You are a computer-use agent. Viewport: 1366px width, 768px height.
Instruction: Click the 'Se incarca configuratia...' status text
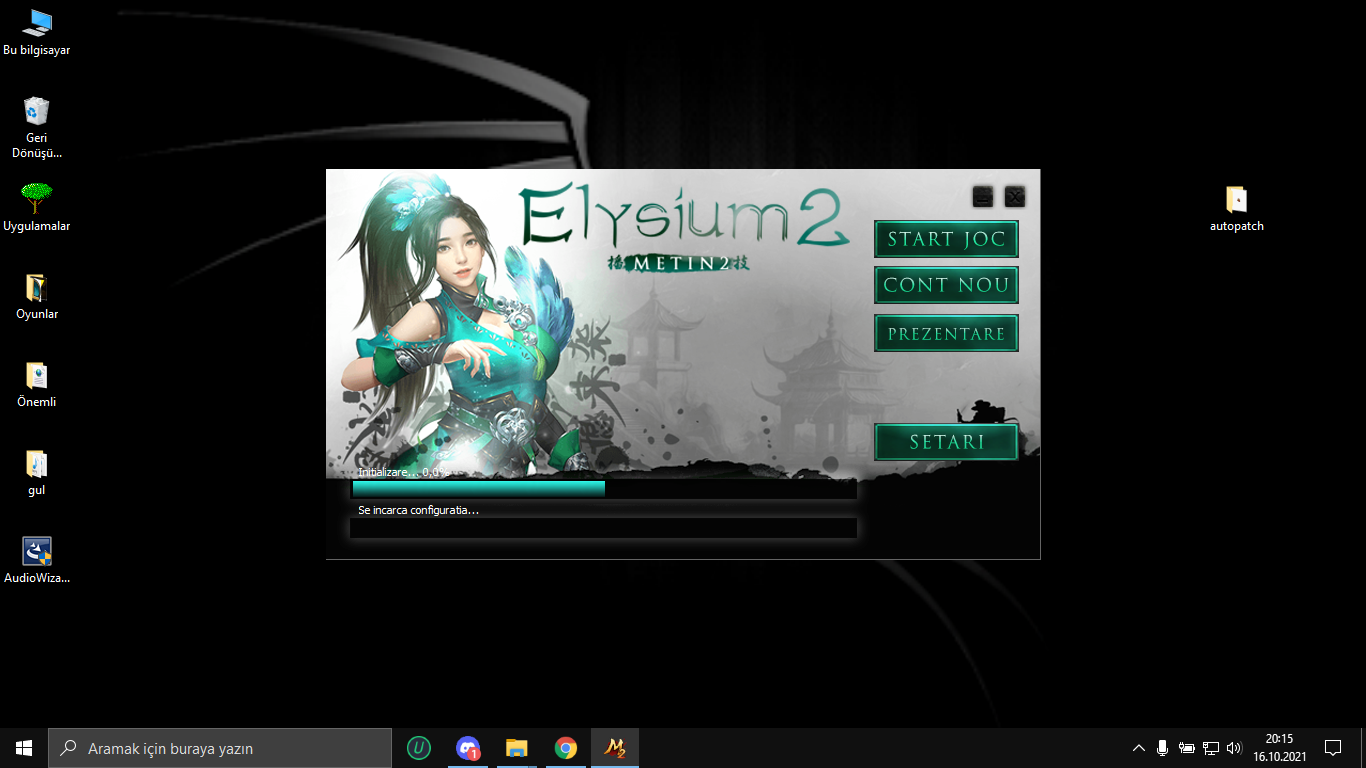418,510
